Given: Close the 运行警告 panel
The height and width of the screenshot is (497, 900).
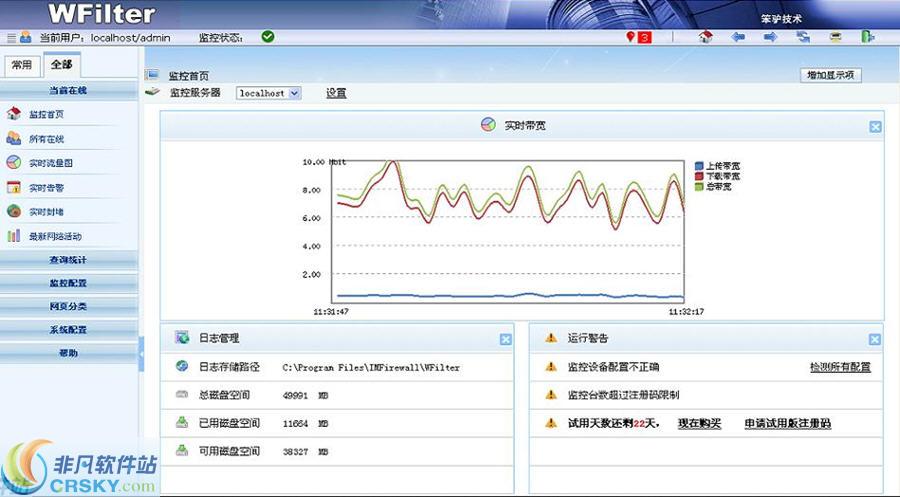Looking at the screenshot, I should [874, 339].
